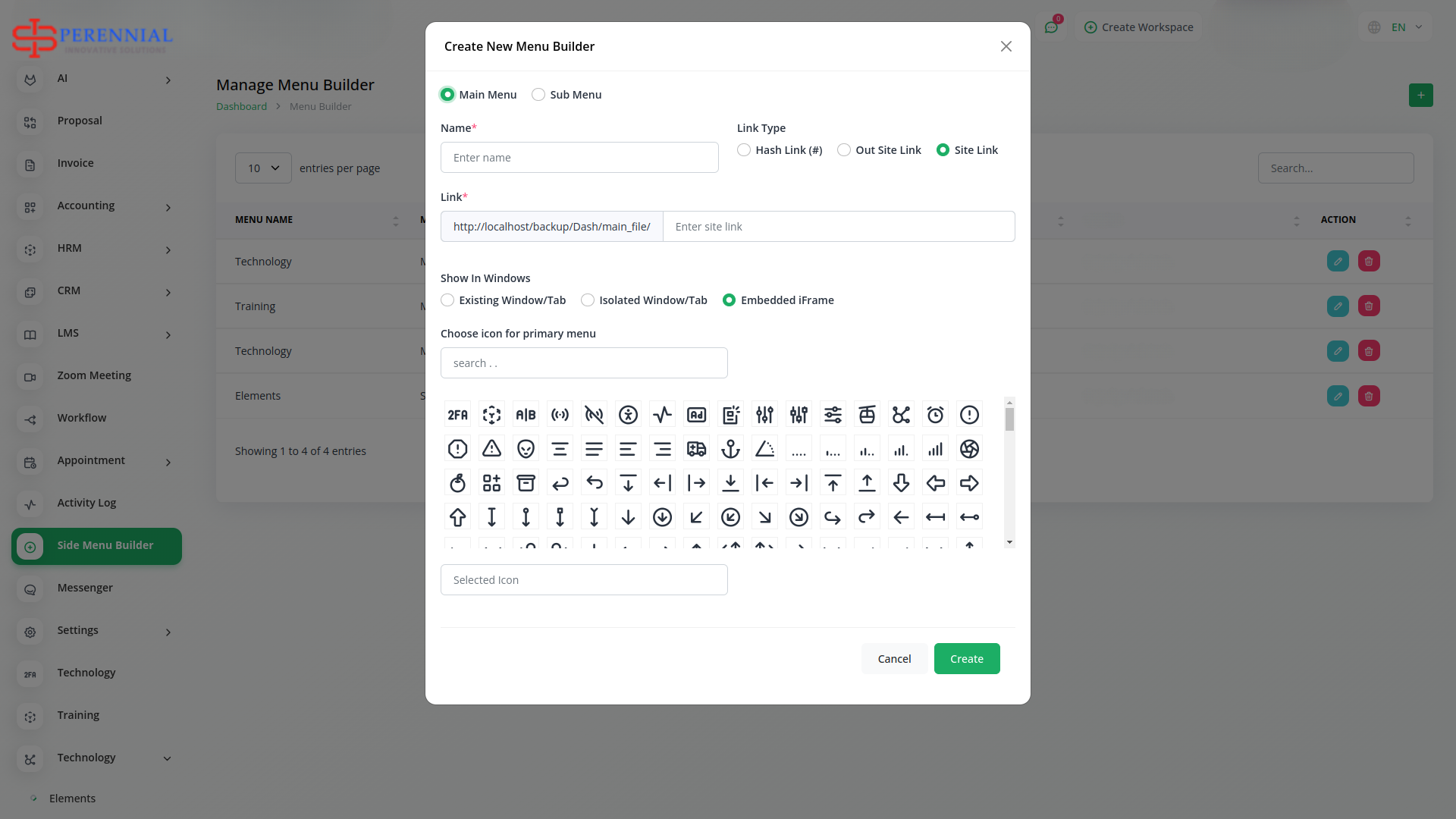Choose Hash Link (#) link type

[744, 150]
